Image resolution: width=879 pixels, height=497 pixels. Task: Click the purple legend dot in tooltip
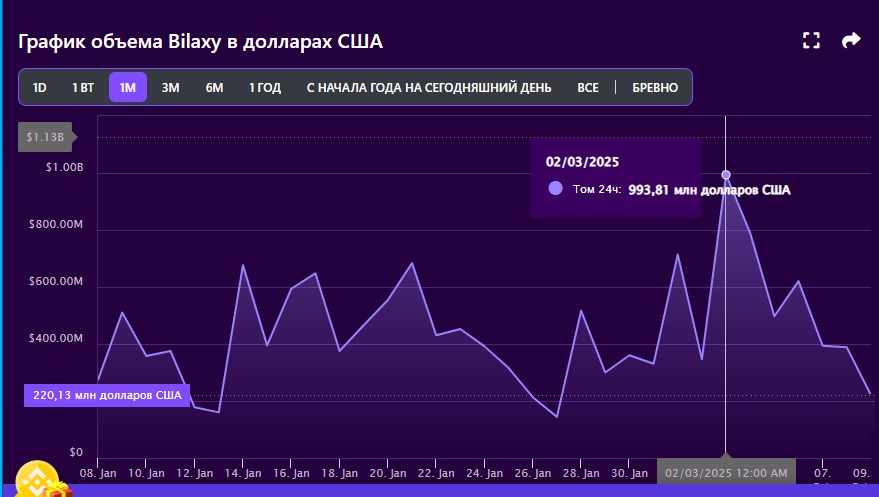coord(556,188)
